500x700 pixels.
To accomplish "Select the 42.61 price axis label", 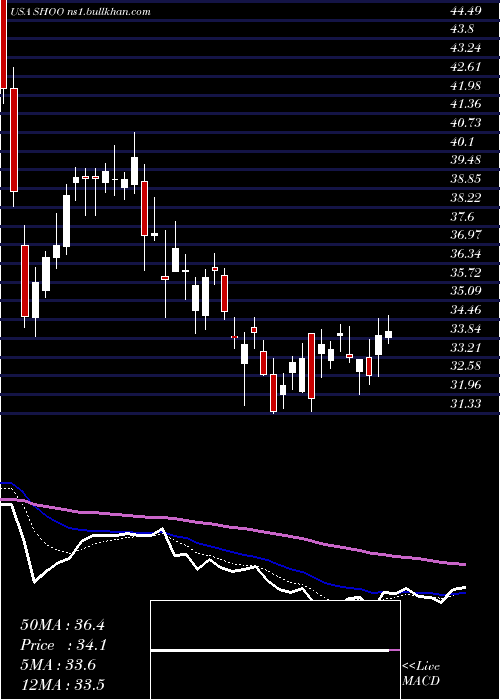I will pos(466,67).
